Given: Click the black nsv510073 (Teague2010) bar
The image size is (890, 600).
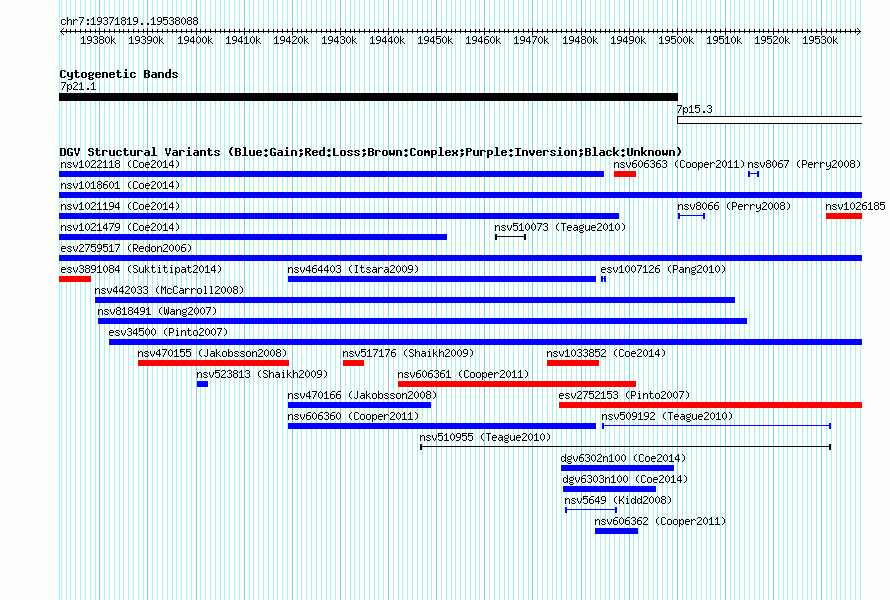Looking at the screenshot, I should click(510, 237).
